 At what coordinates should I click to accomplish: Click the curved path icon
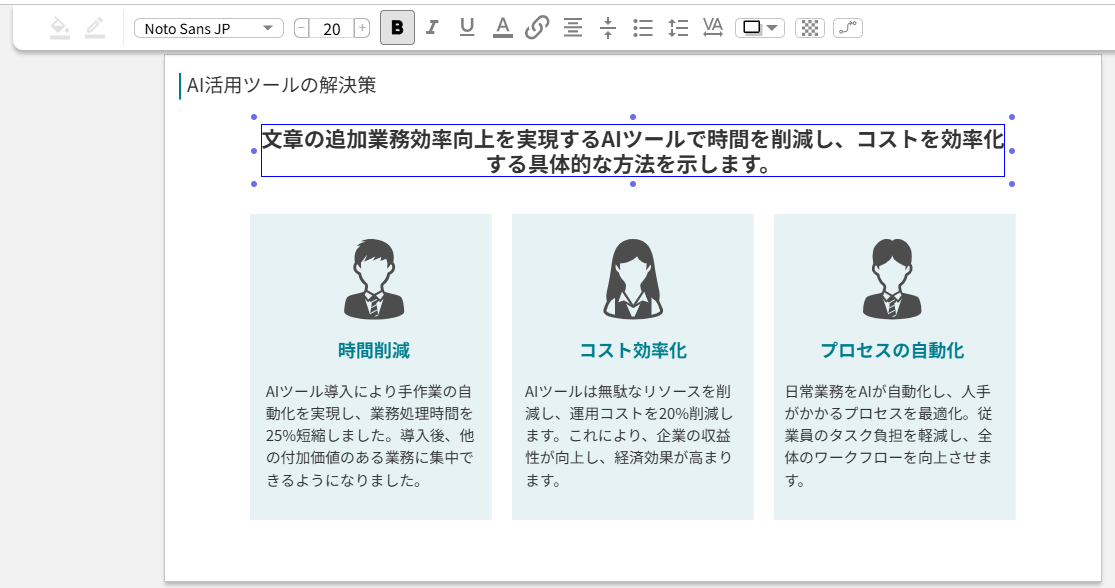848,28
